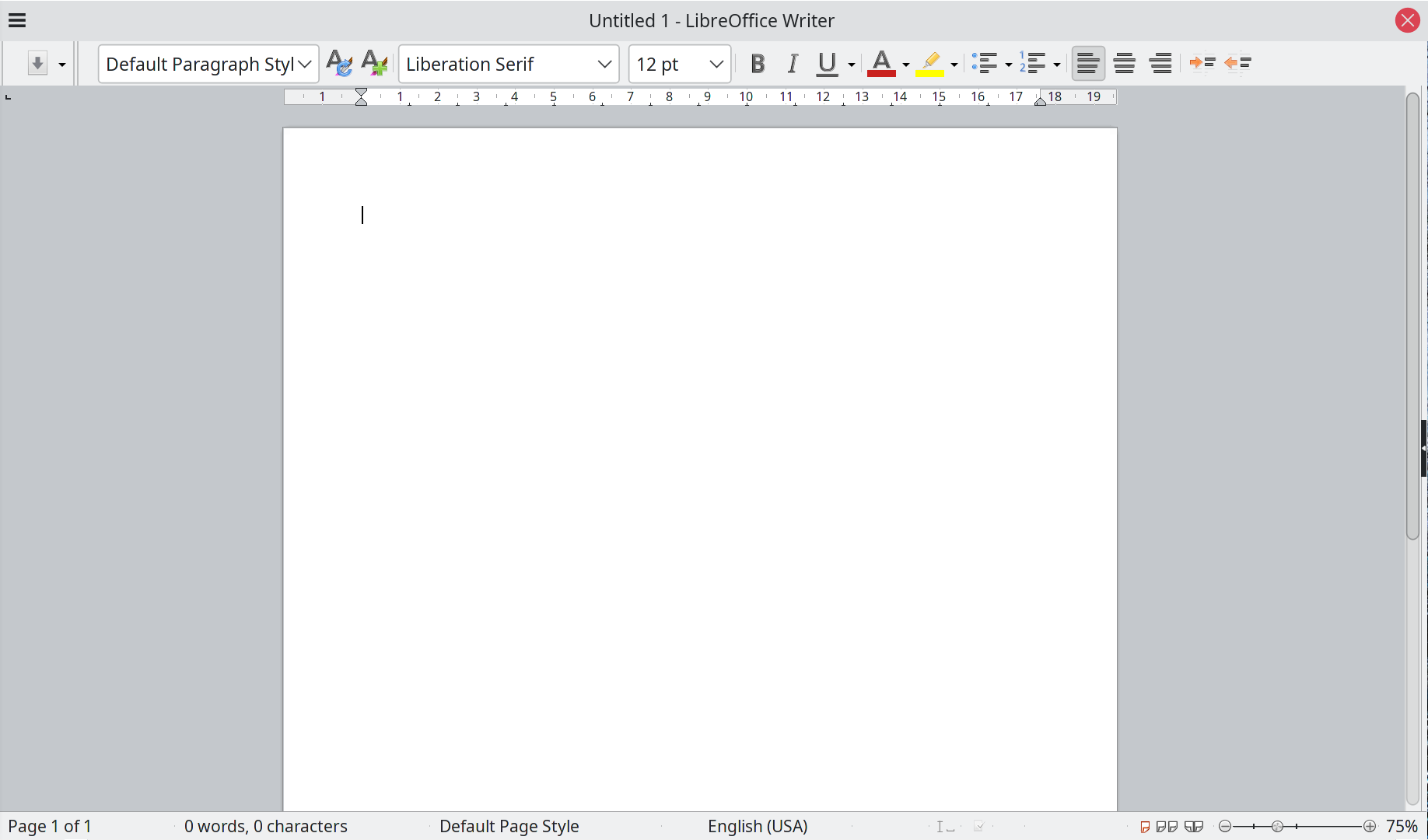This screenshot has height=840, width=1428.
Task: Click Default Page Style in status bar
Action: [509, 827]
